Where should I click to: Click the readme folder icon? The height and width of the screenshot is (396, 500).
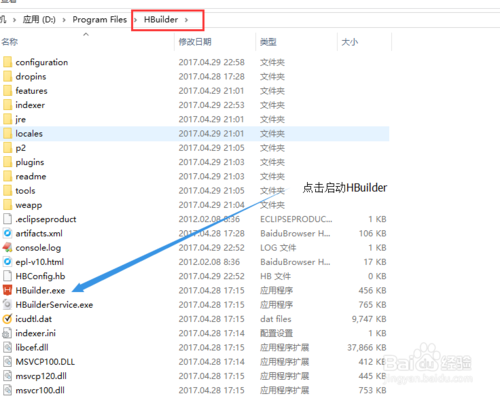(7, 176)
